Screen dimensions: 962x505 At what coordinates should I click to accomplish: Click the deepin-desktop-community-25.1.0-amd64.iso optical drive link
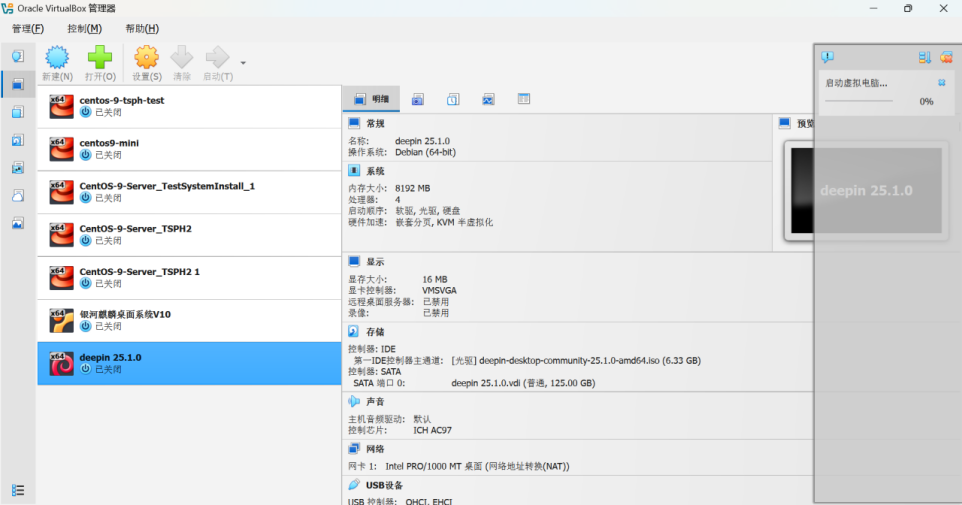tap(576, 361)
